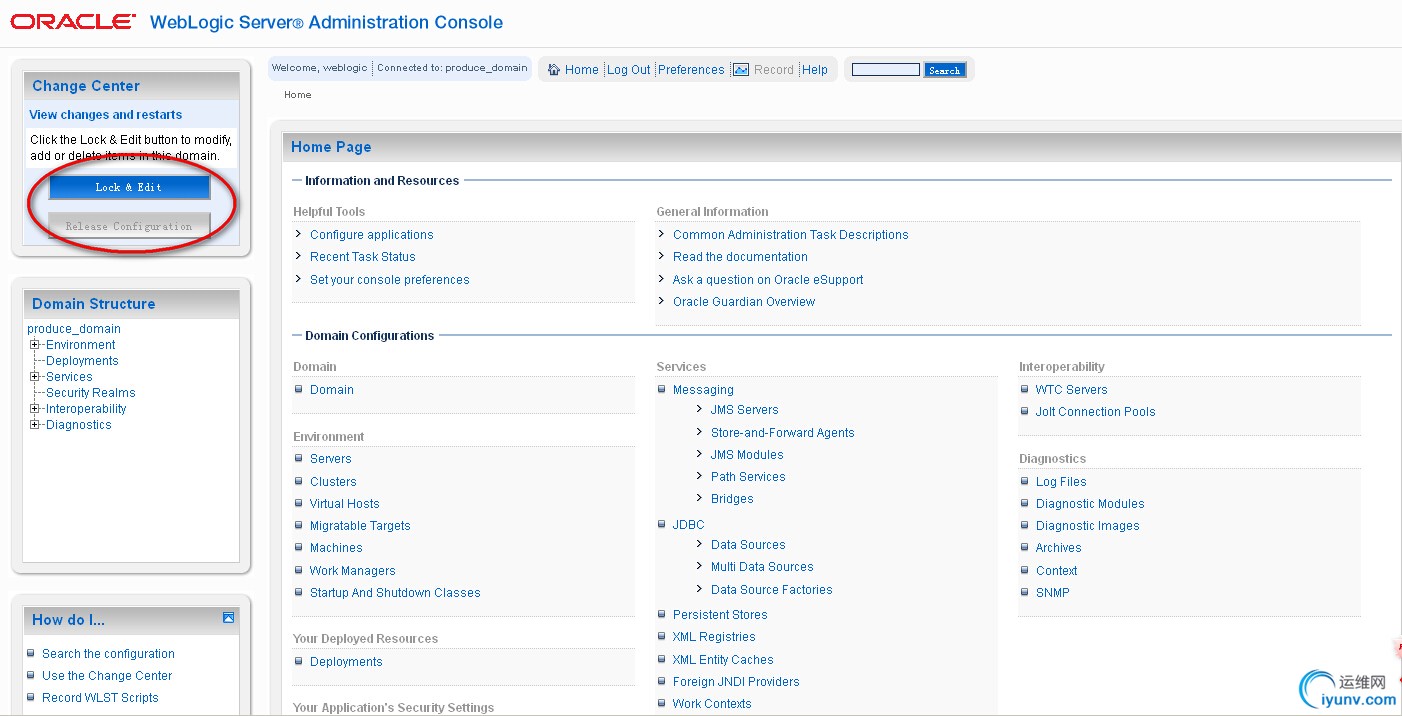
Task: Expand the Environment tree node
Action: point(35,345)
